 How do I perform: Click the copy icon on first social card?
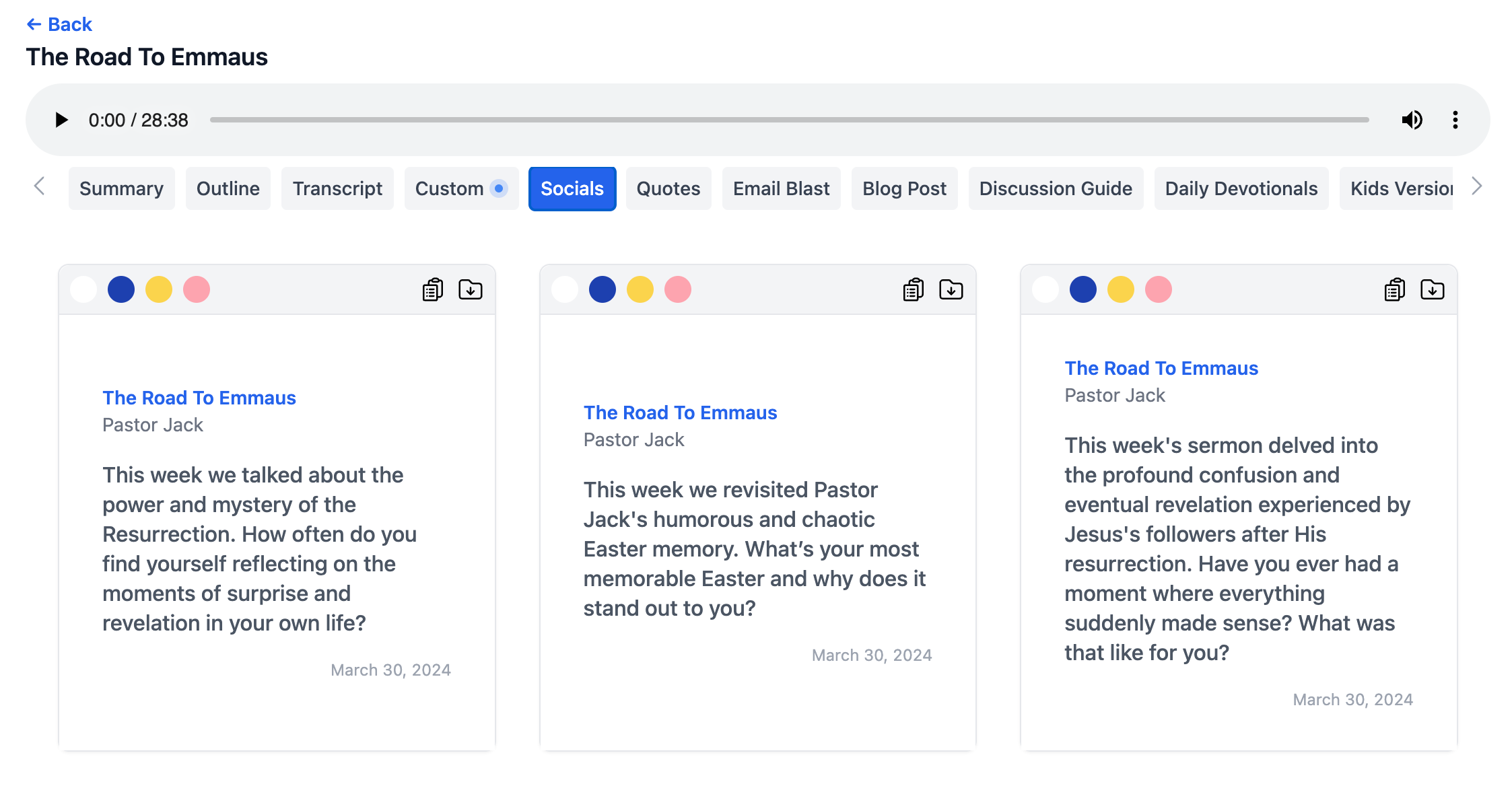point(433,289)
